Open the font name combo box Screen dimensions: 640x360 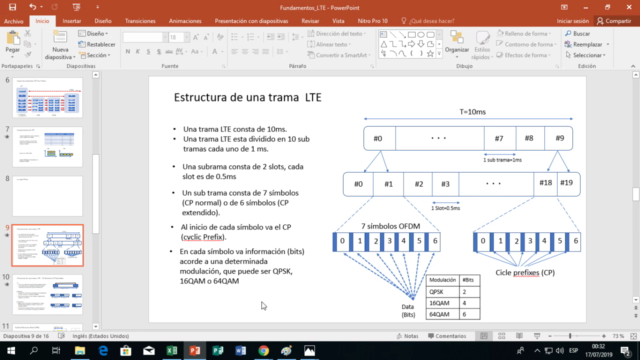[145, 38]
